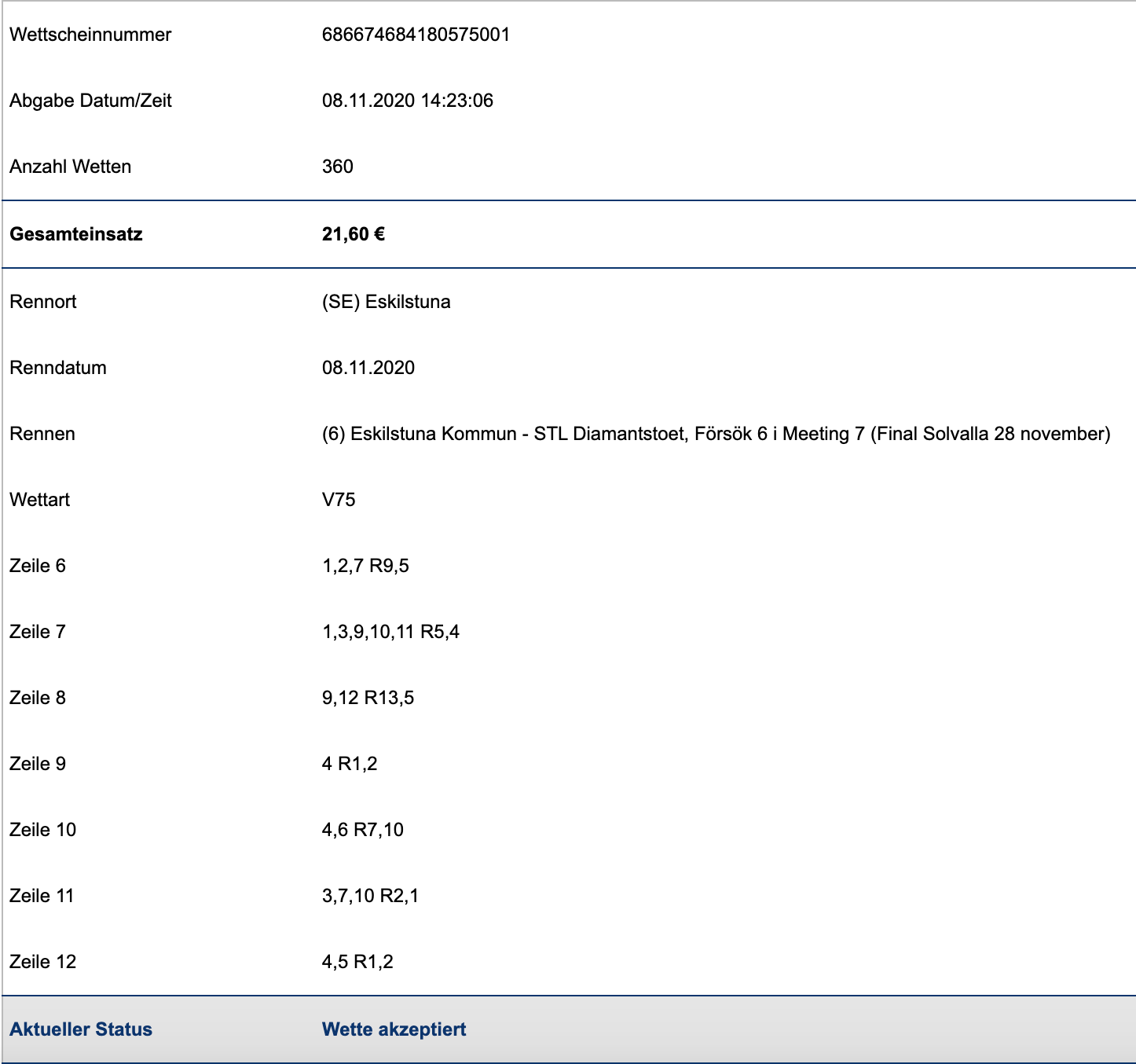Click the Abgabe Datum/Zeit label
Screen dimensions: 1136x1064
(x=90, y=101)
